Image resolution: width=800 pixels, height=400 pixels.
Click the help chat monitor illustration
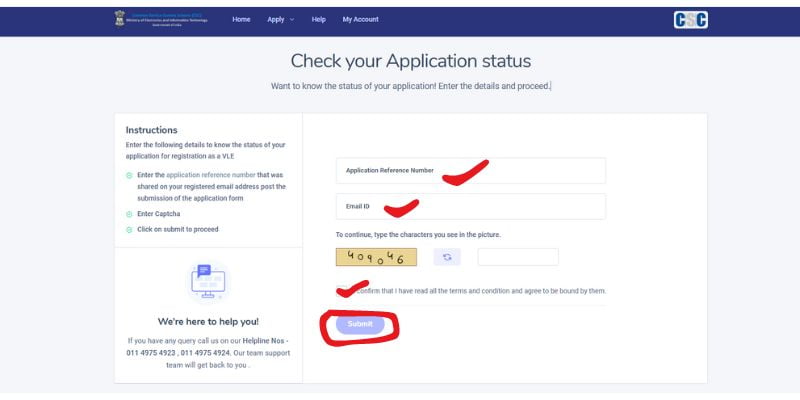[208, 282]
